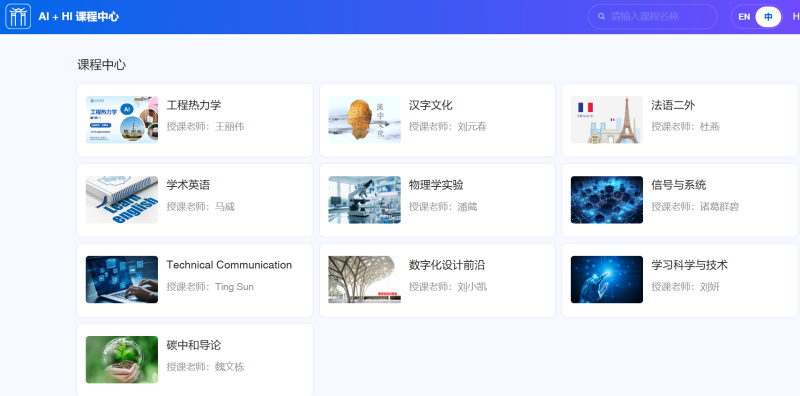This screenshot has width=800, height=396.
Task: Click the Technical Communication course title
Action: pos(229,265)
